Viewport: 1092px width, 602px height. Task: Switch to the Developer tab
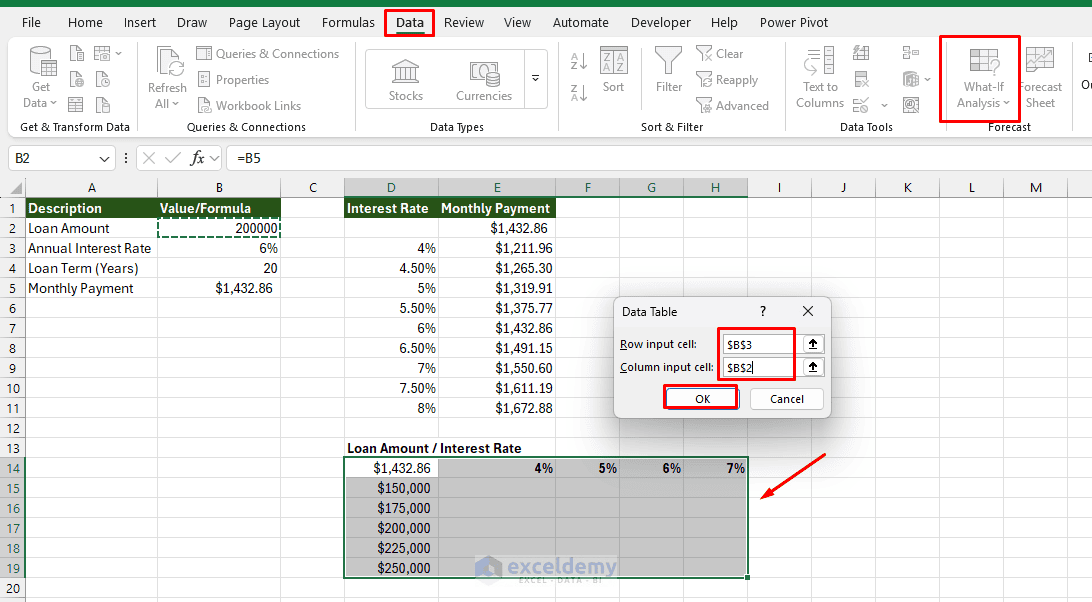[661, 22]
